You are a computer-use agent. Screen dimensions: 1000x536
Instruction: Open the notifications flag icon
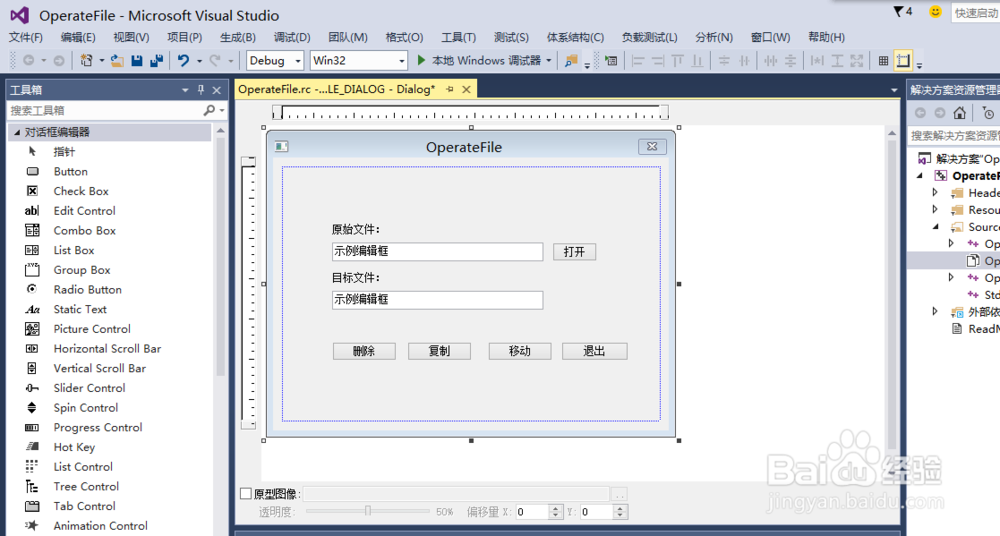pyautogui.click(x=899, y=11)
